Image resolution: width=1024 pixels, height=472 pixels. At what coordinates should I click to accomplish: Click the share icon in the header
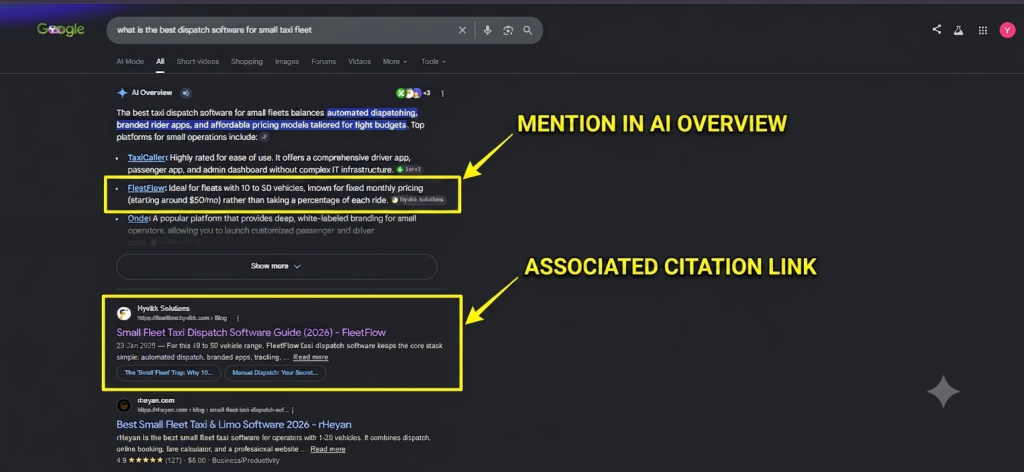coord(936,29)
